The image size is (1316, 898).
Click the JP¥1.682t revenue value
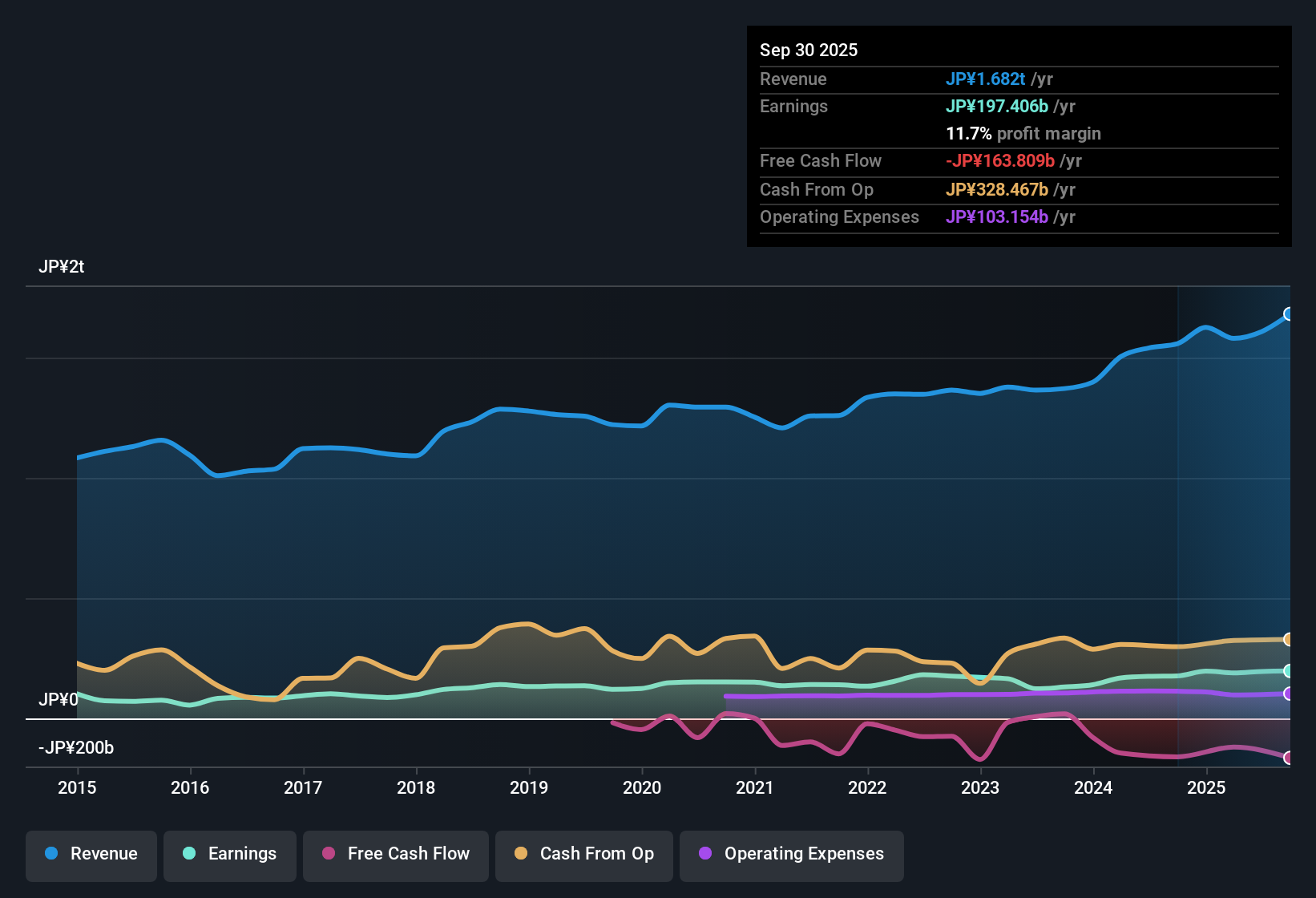coord(986,79)
